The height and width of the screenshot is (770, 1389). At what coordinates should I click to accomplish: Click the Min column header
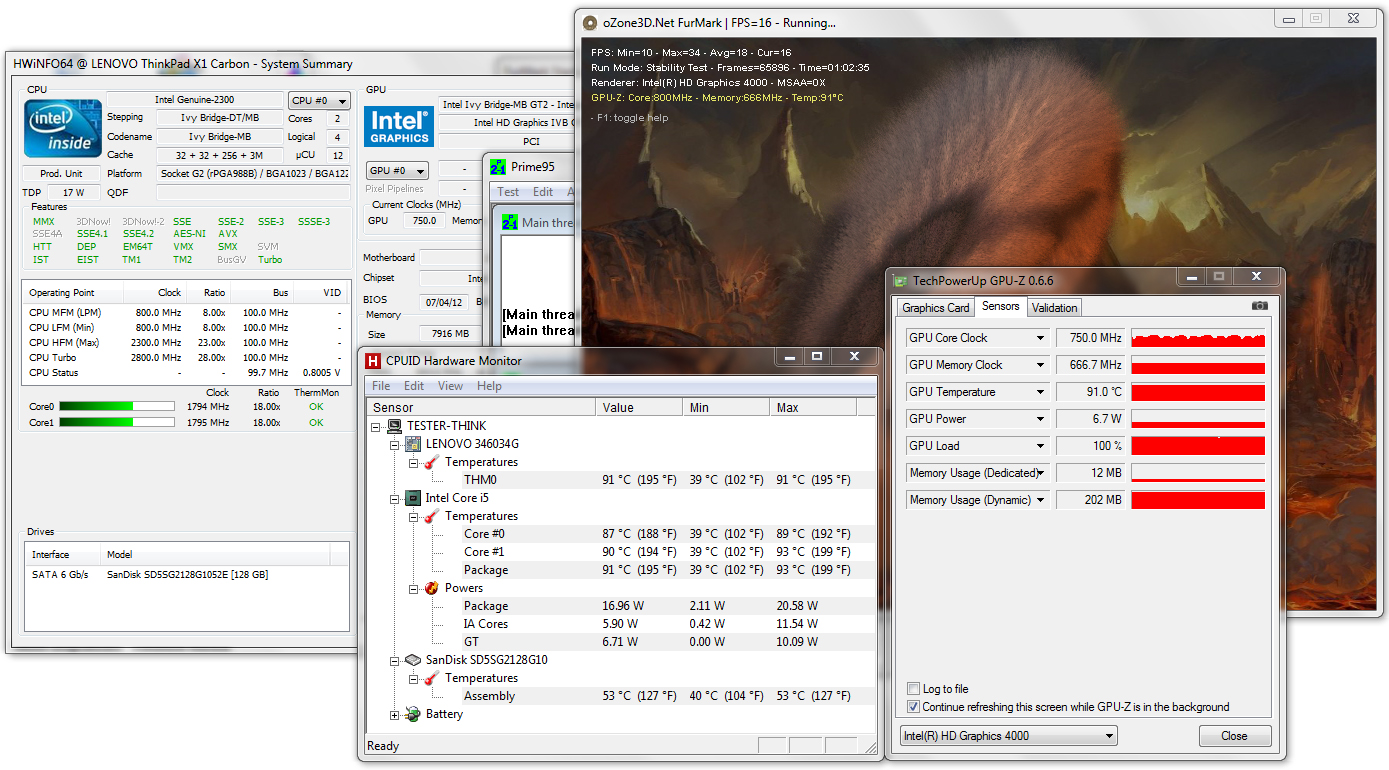(x=727, y=407)
